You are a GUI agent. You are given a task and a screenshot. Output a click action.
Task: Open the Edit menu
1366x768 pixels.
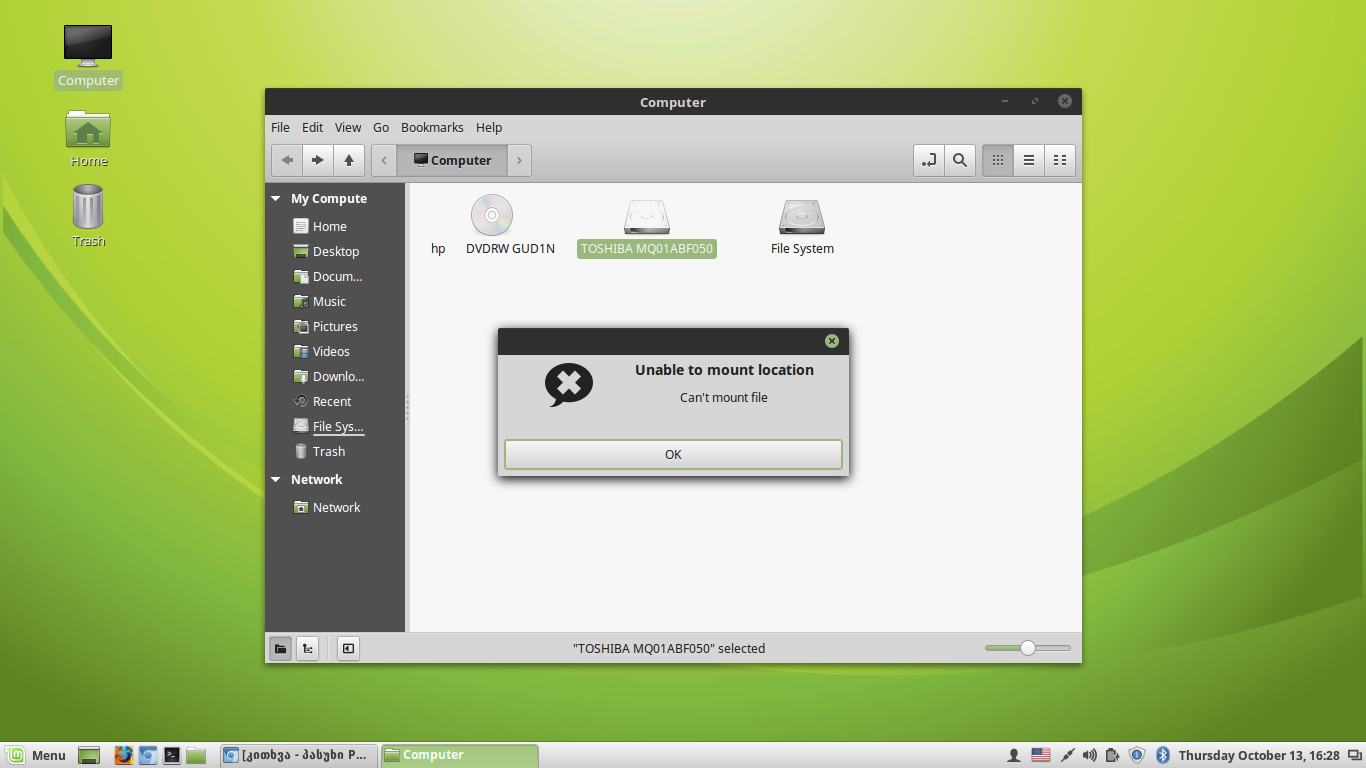coord(313,127)
